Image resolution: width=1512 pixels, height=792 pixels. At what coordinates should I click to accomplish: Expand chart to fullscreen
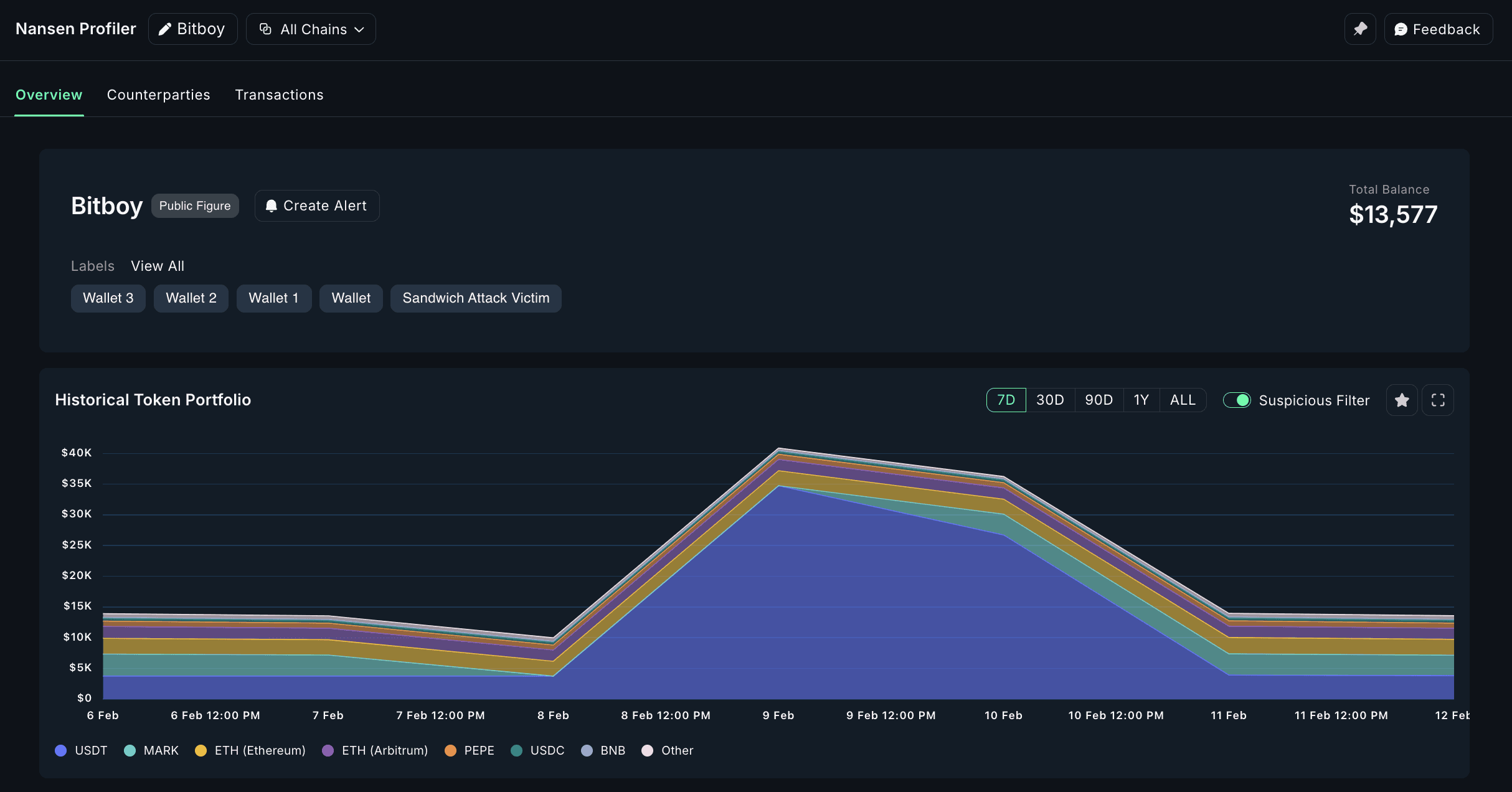tap(1438, 400)
